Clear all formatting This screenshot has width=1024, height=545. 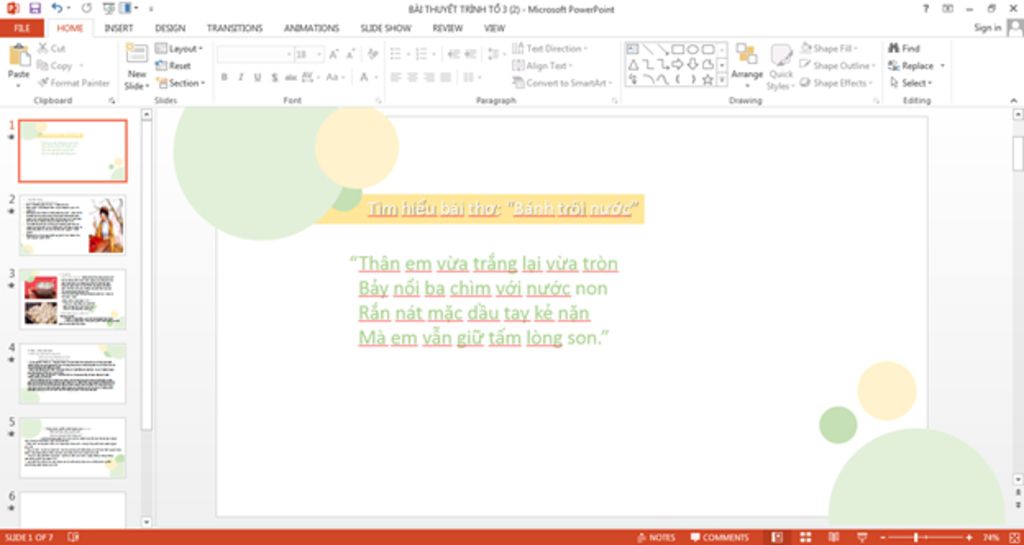click(372, 54)
